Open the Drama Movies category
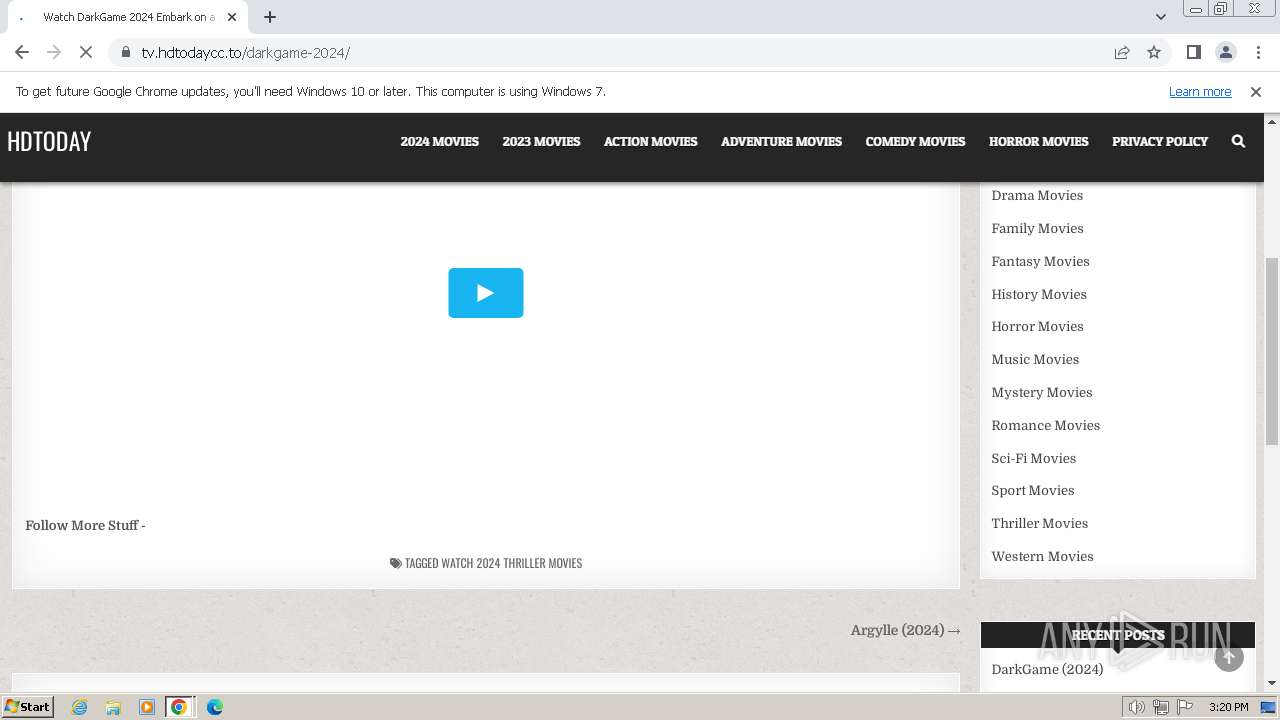Image resolution: width=1280 pixels, height=720 pixels. click(x=1037, y=195)
